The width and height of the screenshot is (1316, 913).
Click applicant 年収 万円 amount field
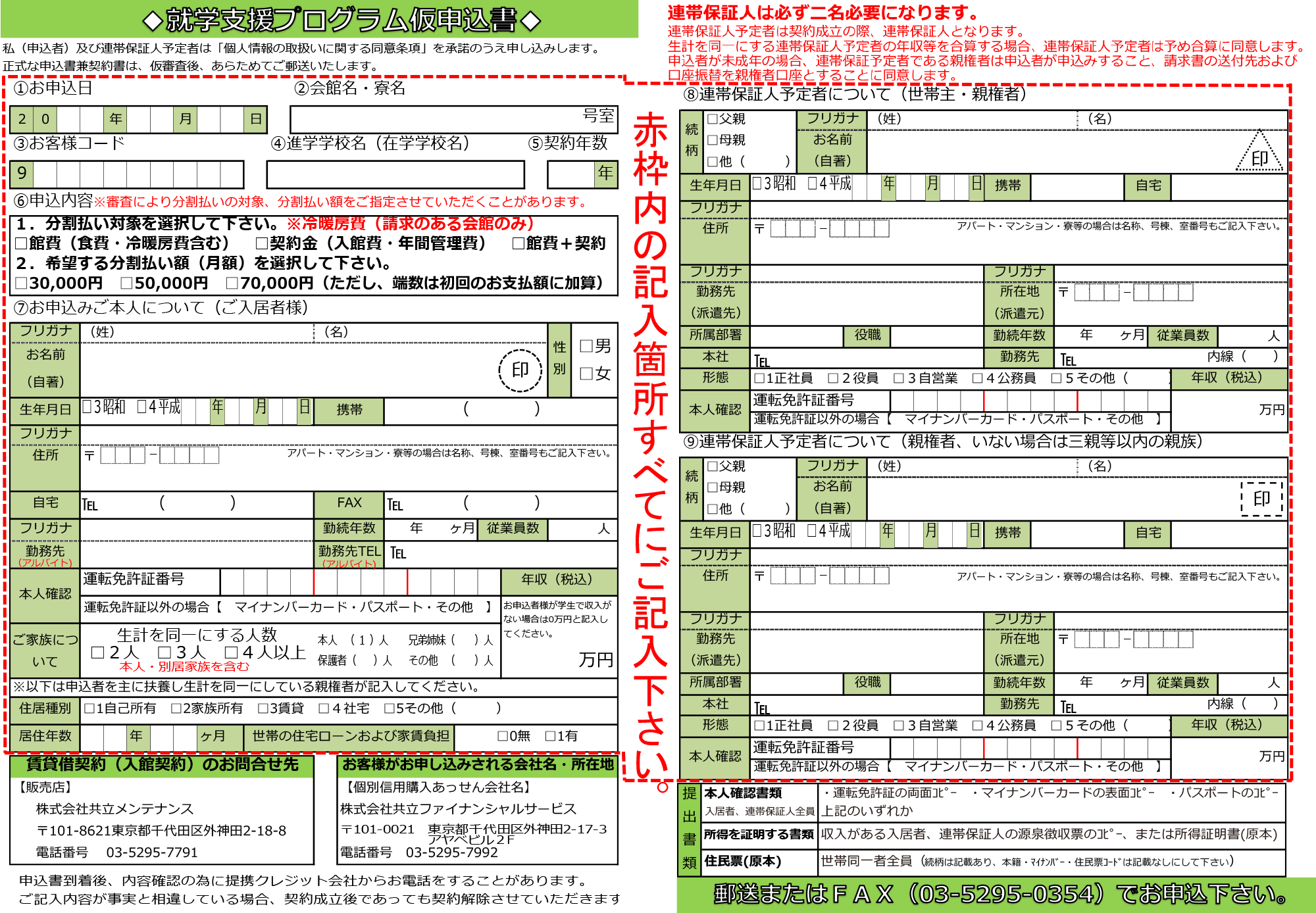(x=559, y=637)
